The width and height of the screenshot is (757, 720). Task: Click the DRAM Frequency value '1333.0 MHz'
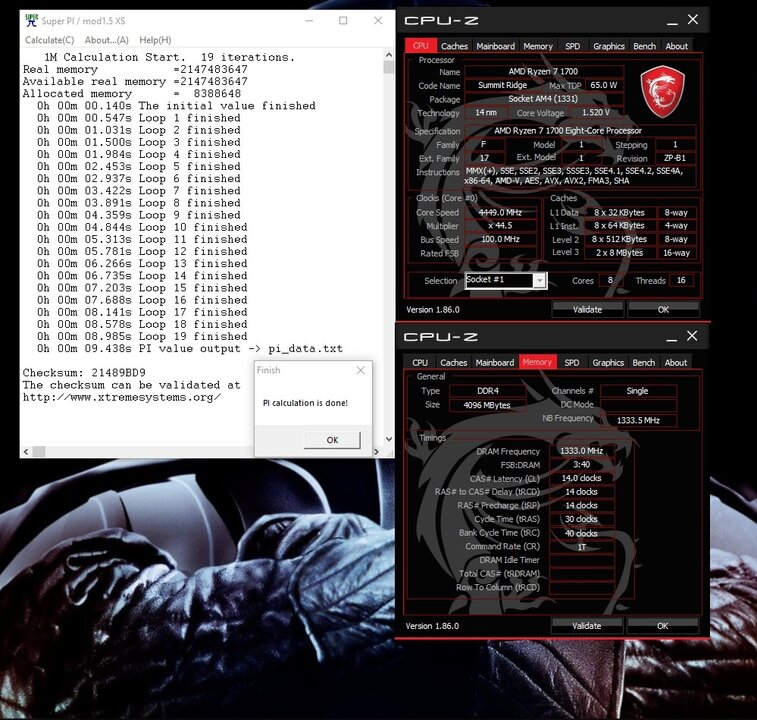click(581, 451)
